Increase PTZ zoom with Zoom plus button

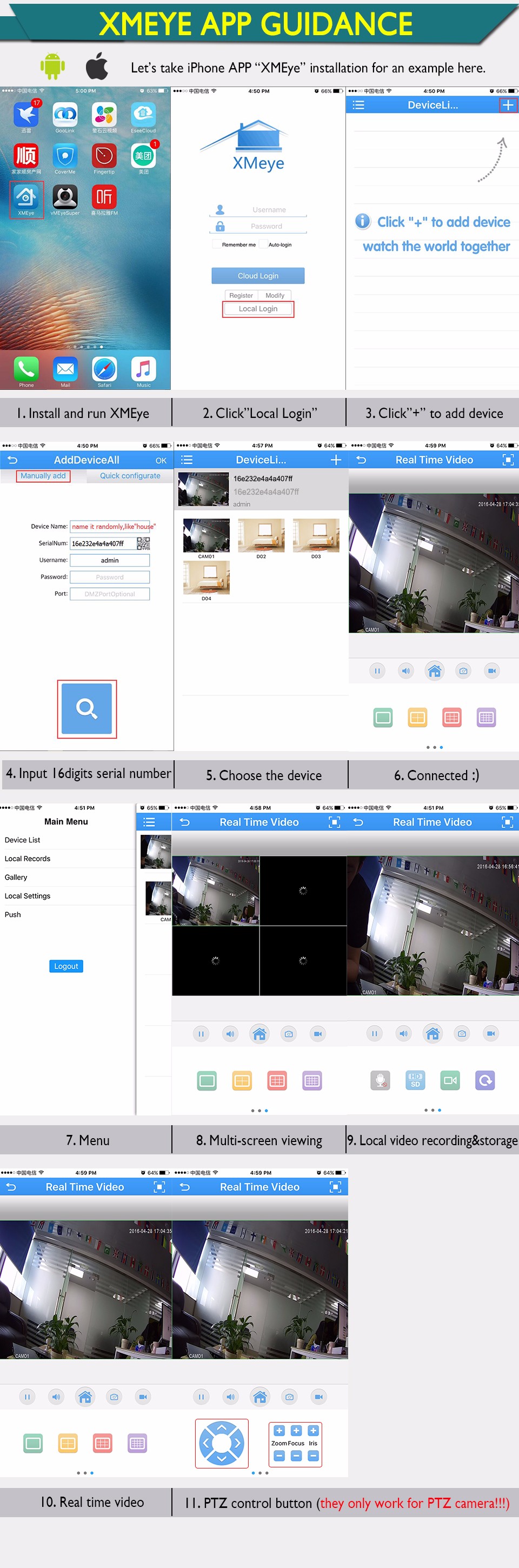click(280, 1431)
